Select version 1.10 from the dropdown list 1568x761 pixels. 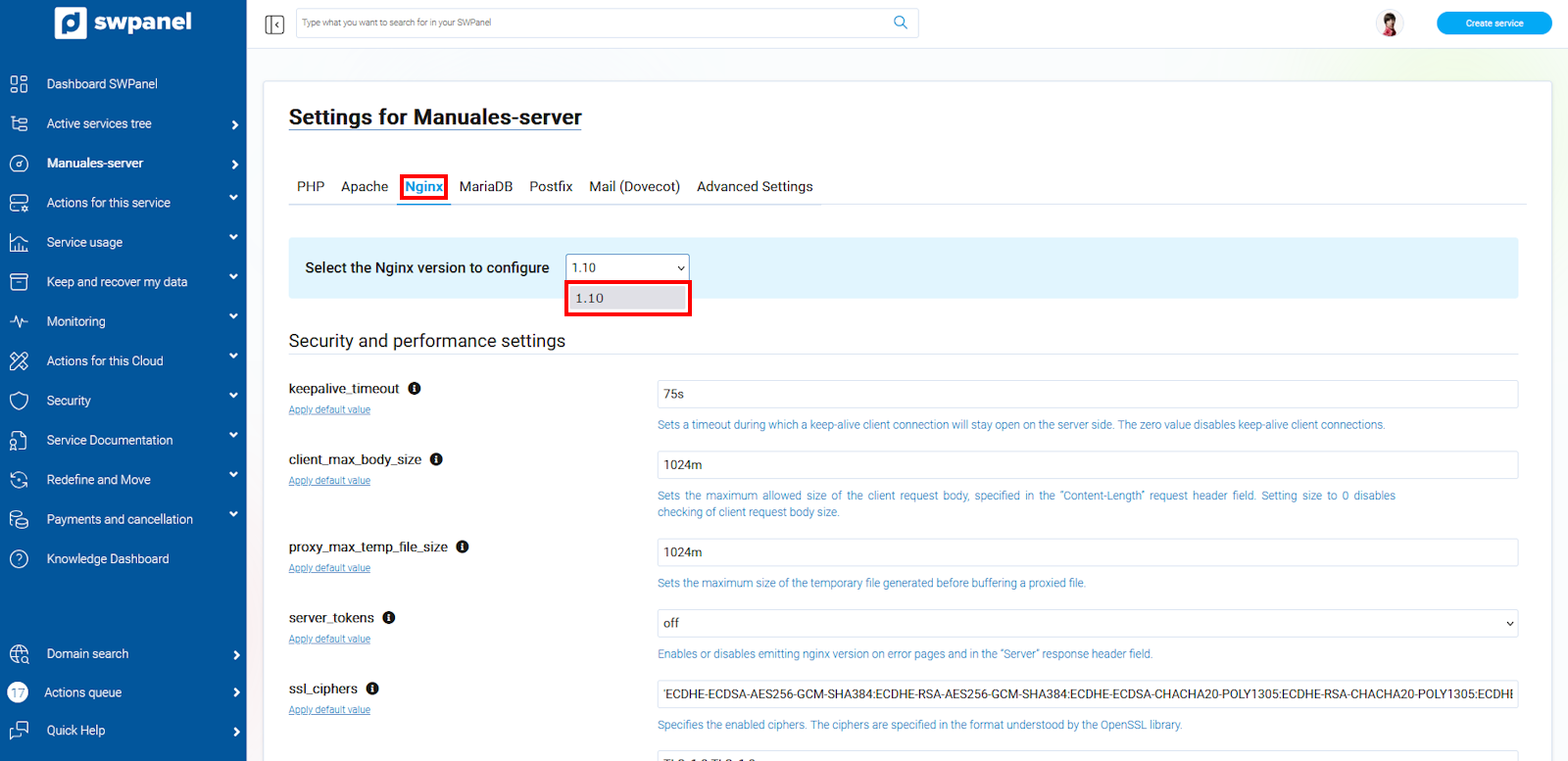click(627, 299)
